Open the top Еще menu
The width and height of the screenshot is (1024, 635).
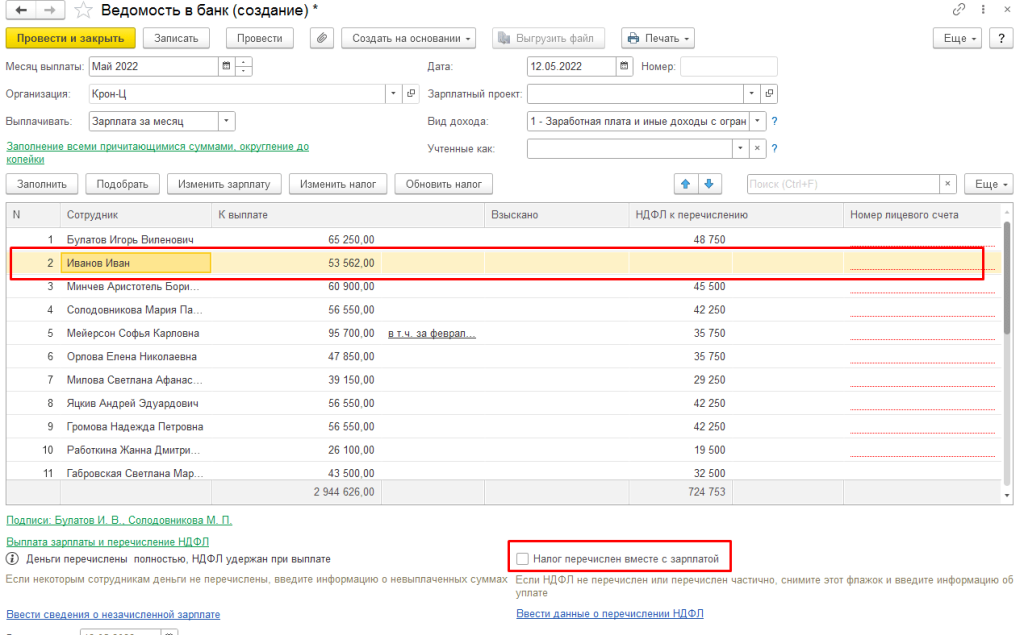957,38
